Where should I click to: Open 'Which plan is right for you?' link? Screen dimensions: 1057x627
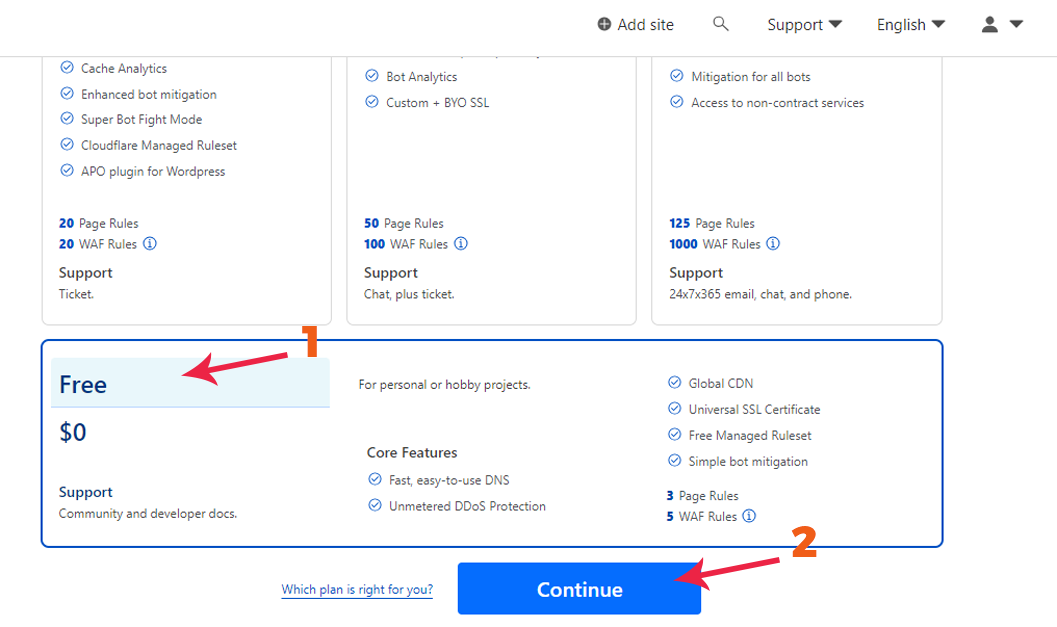click(x=357, y=590)
